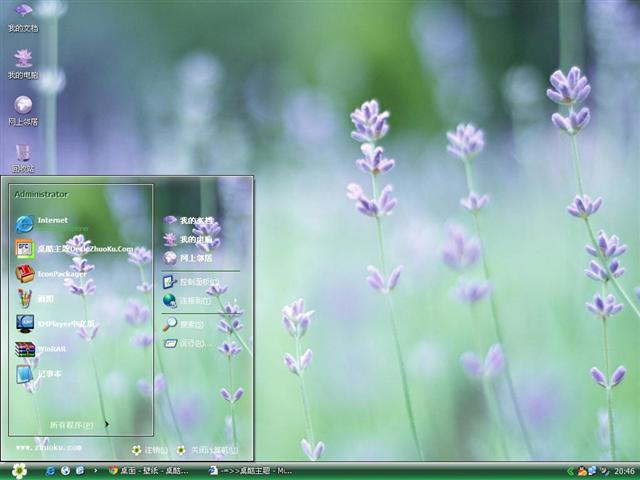Open WinRAR from the Start menu

41,349
